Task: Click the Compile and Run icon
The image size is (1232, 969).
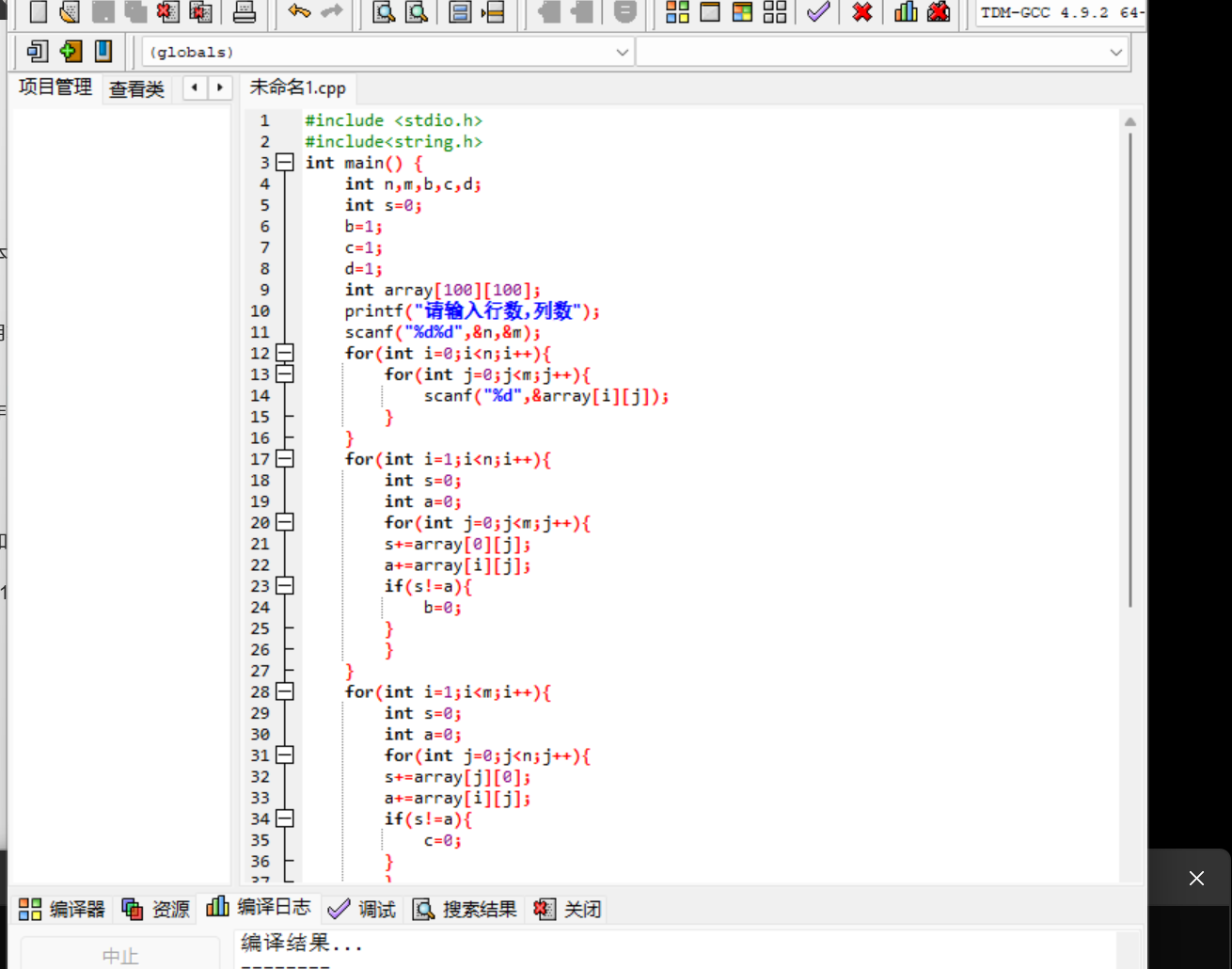Action: click(742, 12)
